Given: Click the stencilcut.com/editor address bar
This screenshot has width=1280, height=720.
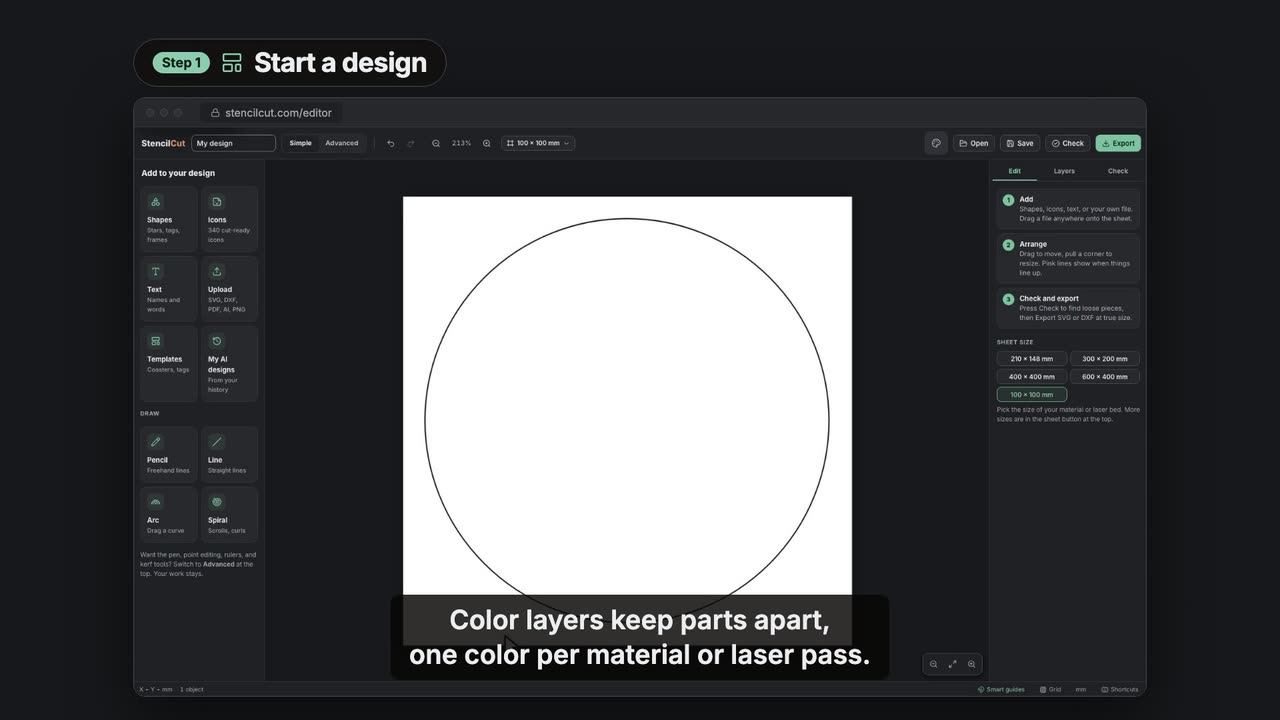Looking at the screenshot, I should tap(272, 113).
